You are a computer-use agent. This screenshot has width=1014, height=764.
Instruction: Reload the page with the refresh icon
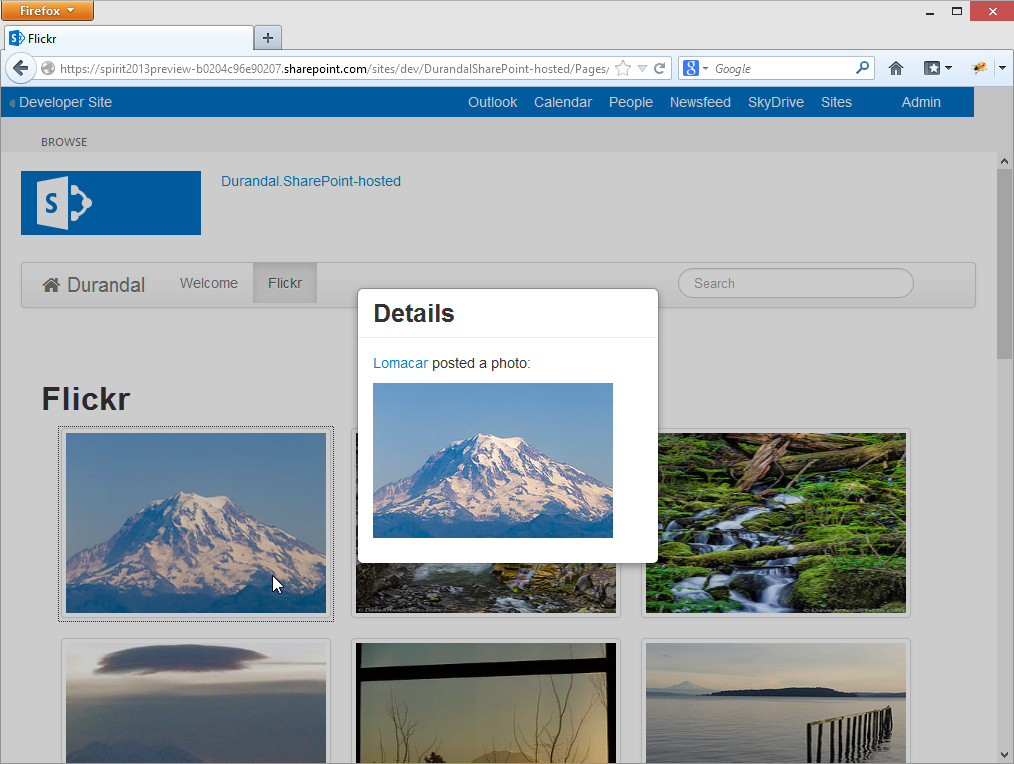click(660, 69)
